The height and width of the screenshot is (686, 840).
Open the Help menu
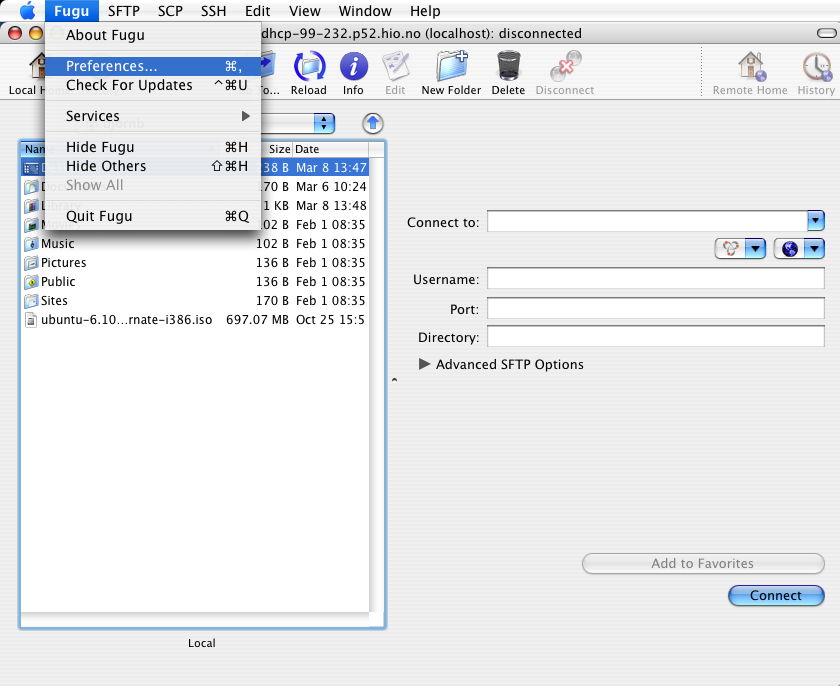tap(425, 11)
